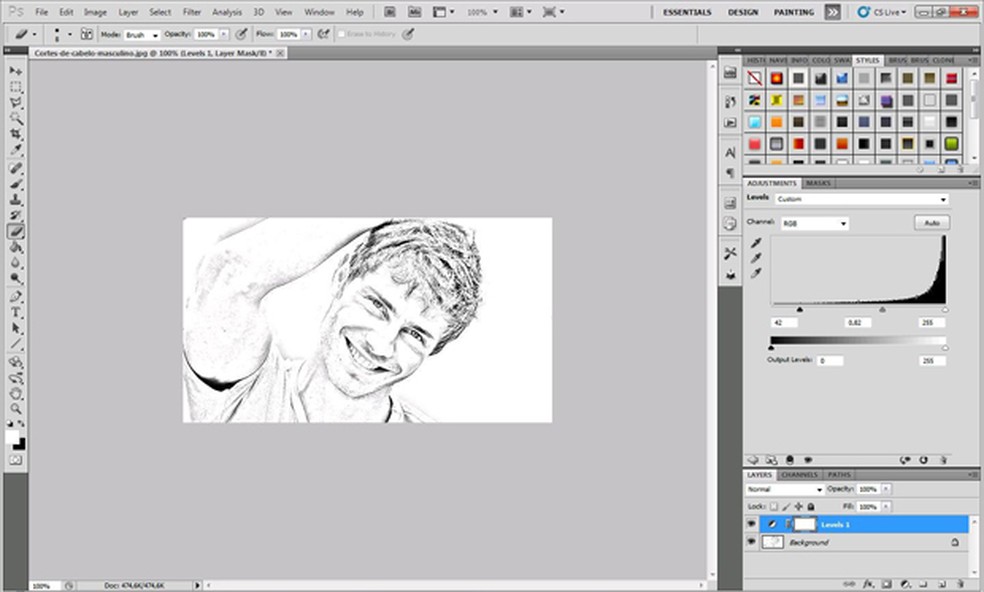Select the Move tool

pos(16,71)
